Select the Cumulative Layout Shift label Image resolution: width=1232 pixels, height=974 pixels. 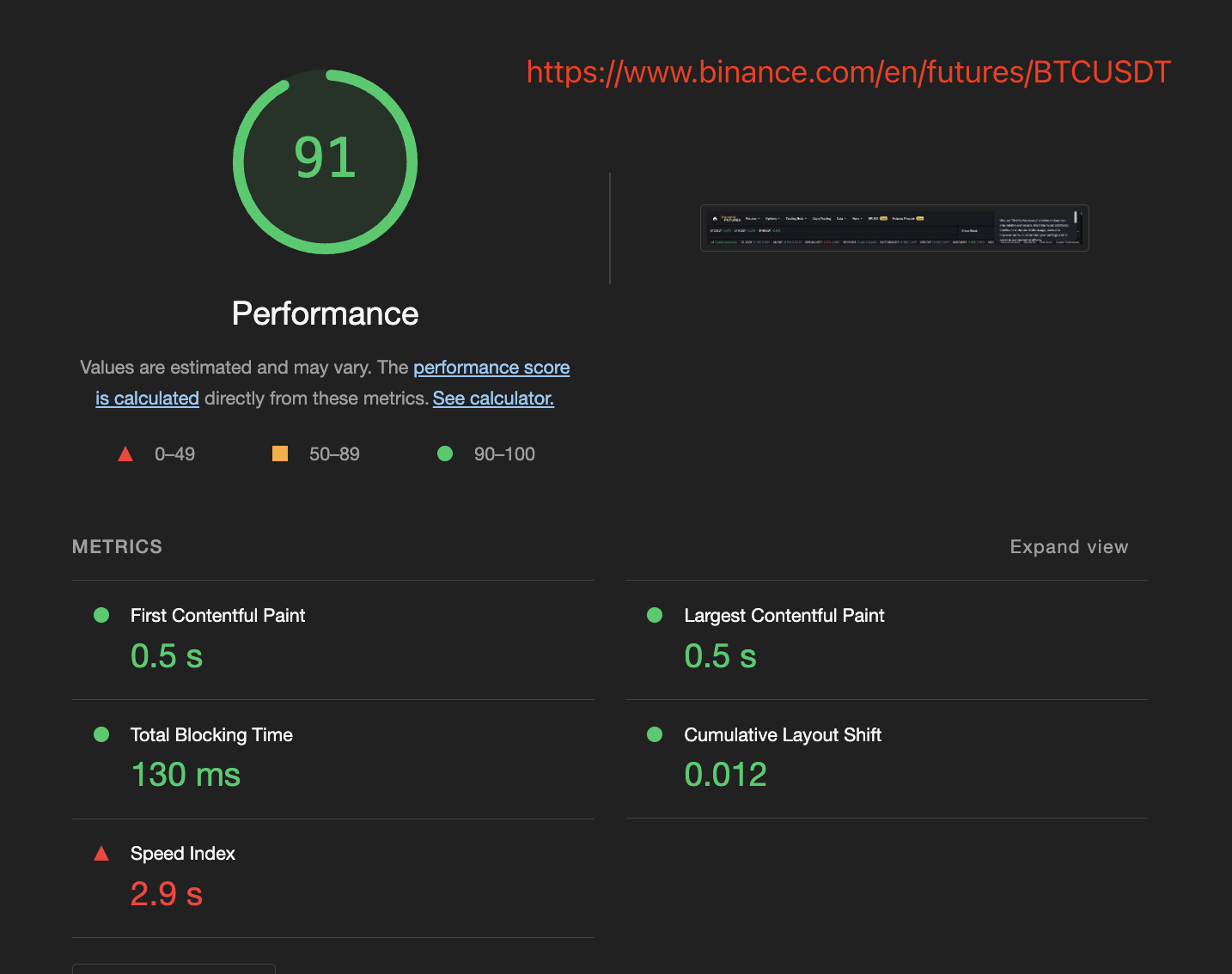pyautogui.click(x=783, y=734)
